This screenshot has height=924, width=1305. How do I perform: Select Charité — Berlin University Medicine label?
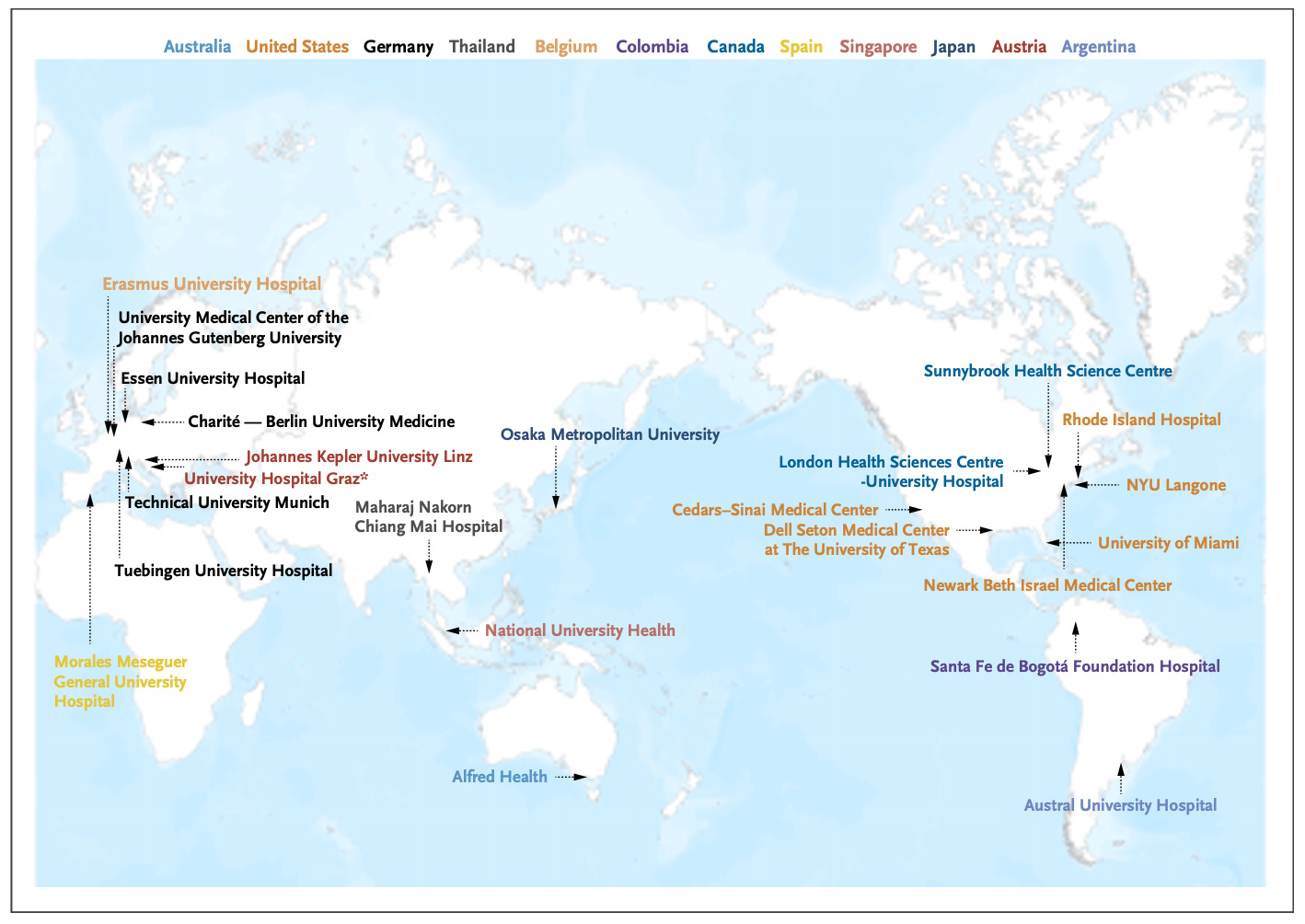click(x=321, y=422)
